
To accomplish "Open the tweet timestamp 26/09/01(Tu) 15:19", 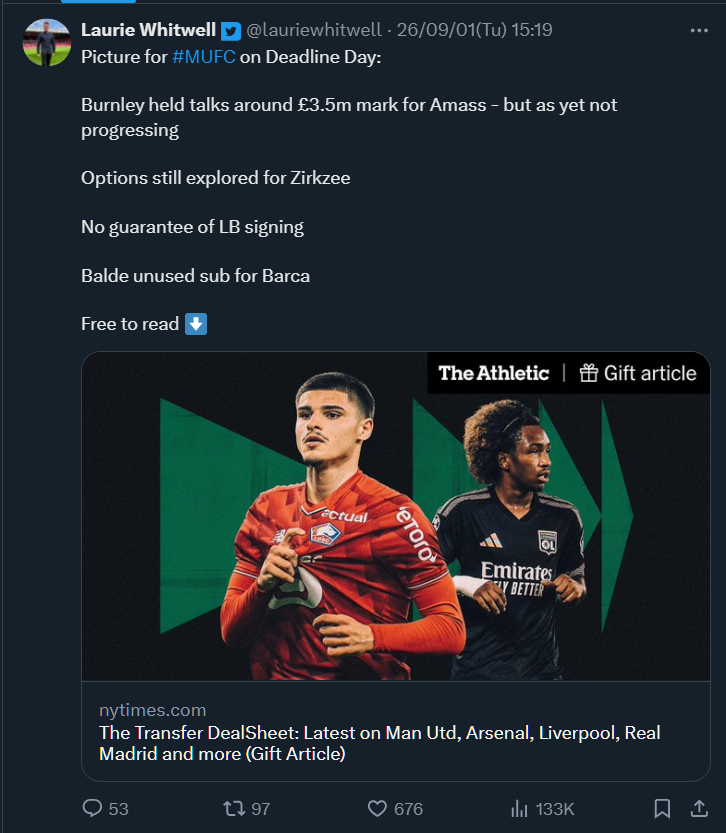I will pos(474,30).
